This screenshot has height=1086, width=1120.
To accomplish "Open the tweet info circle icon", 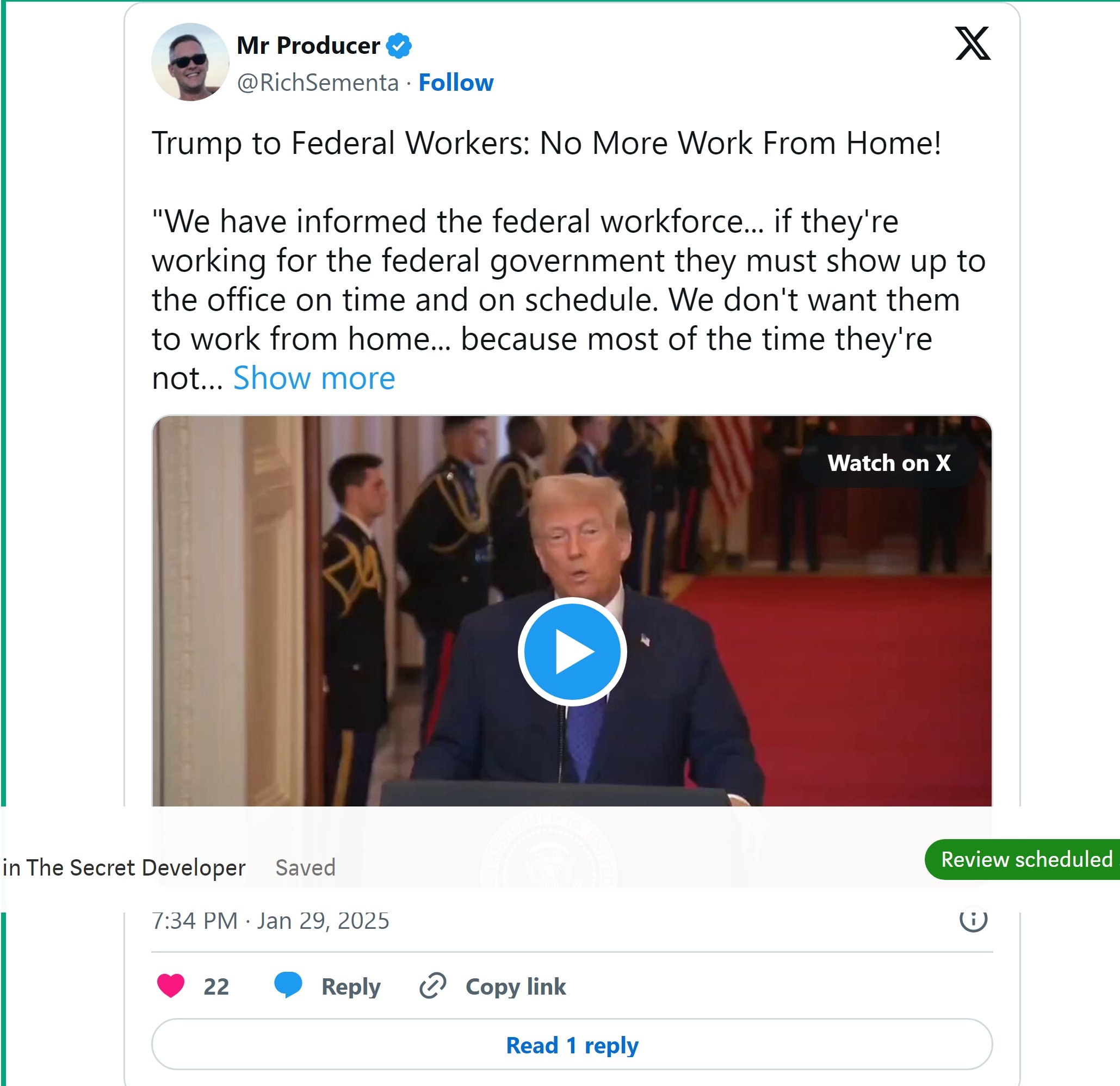I will coord(973,919).
